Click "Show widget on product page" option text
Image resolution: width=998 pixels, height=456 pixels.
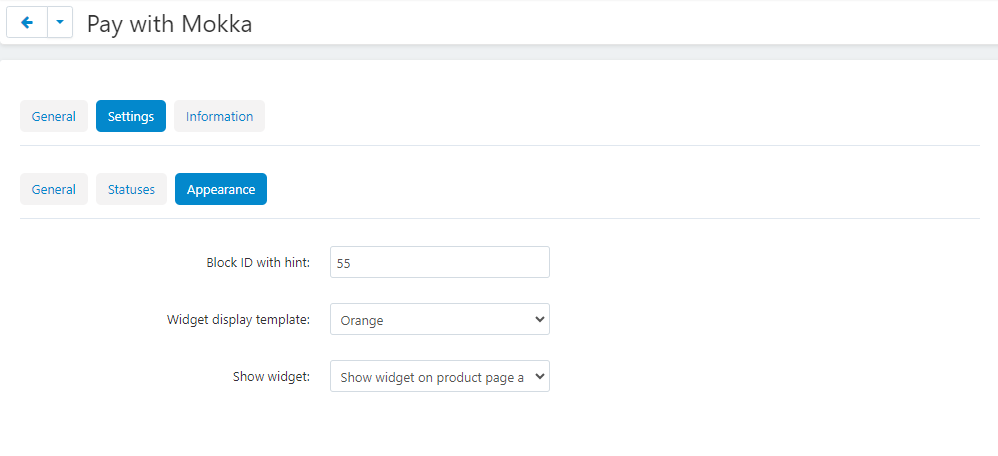pos(430,377)
